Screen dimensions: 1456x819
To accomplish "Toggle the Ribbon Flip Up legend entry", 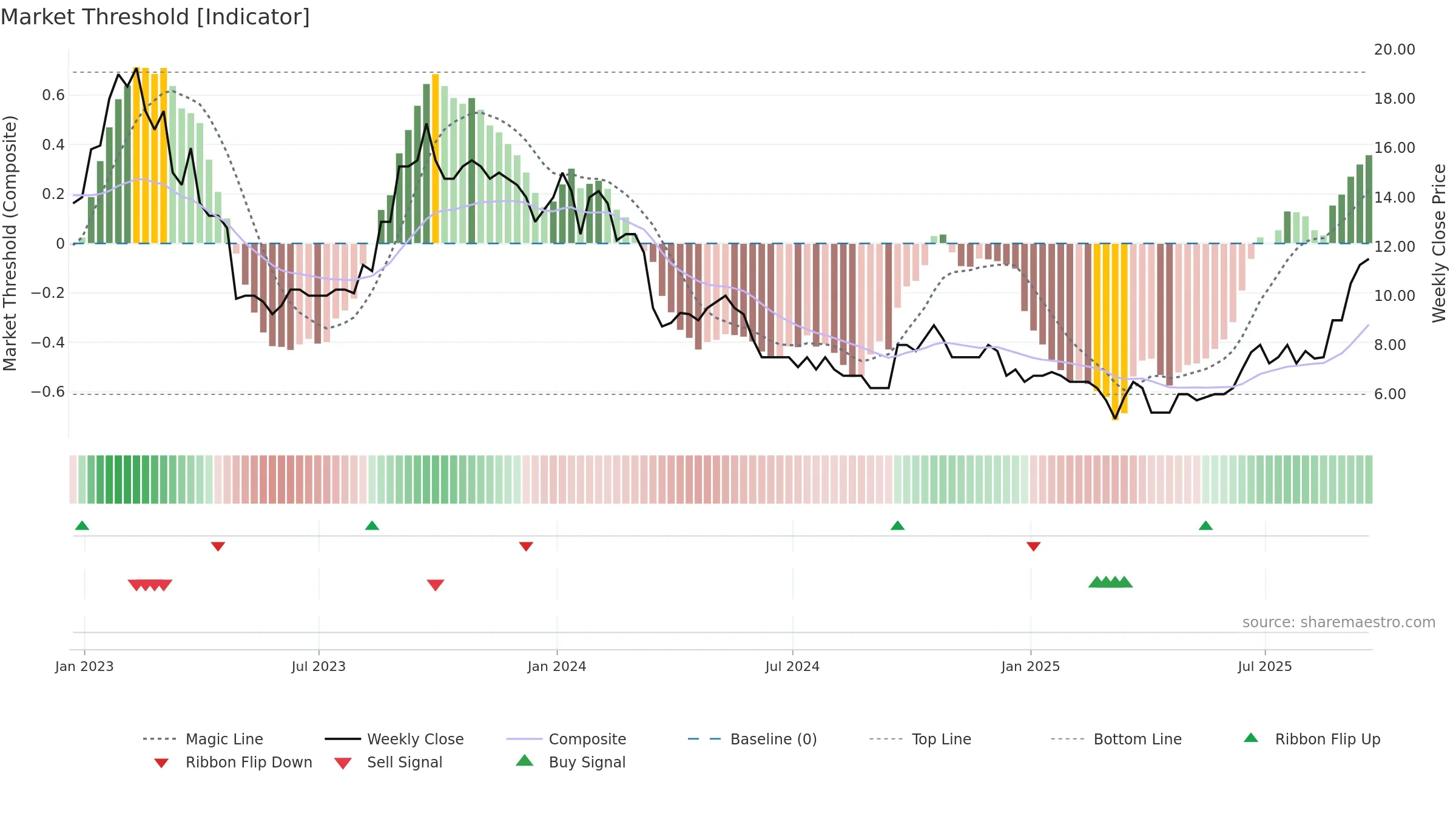I will click(1312, 739).
